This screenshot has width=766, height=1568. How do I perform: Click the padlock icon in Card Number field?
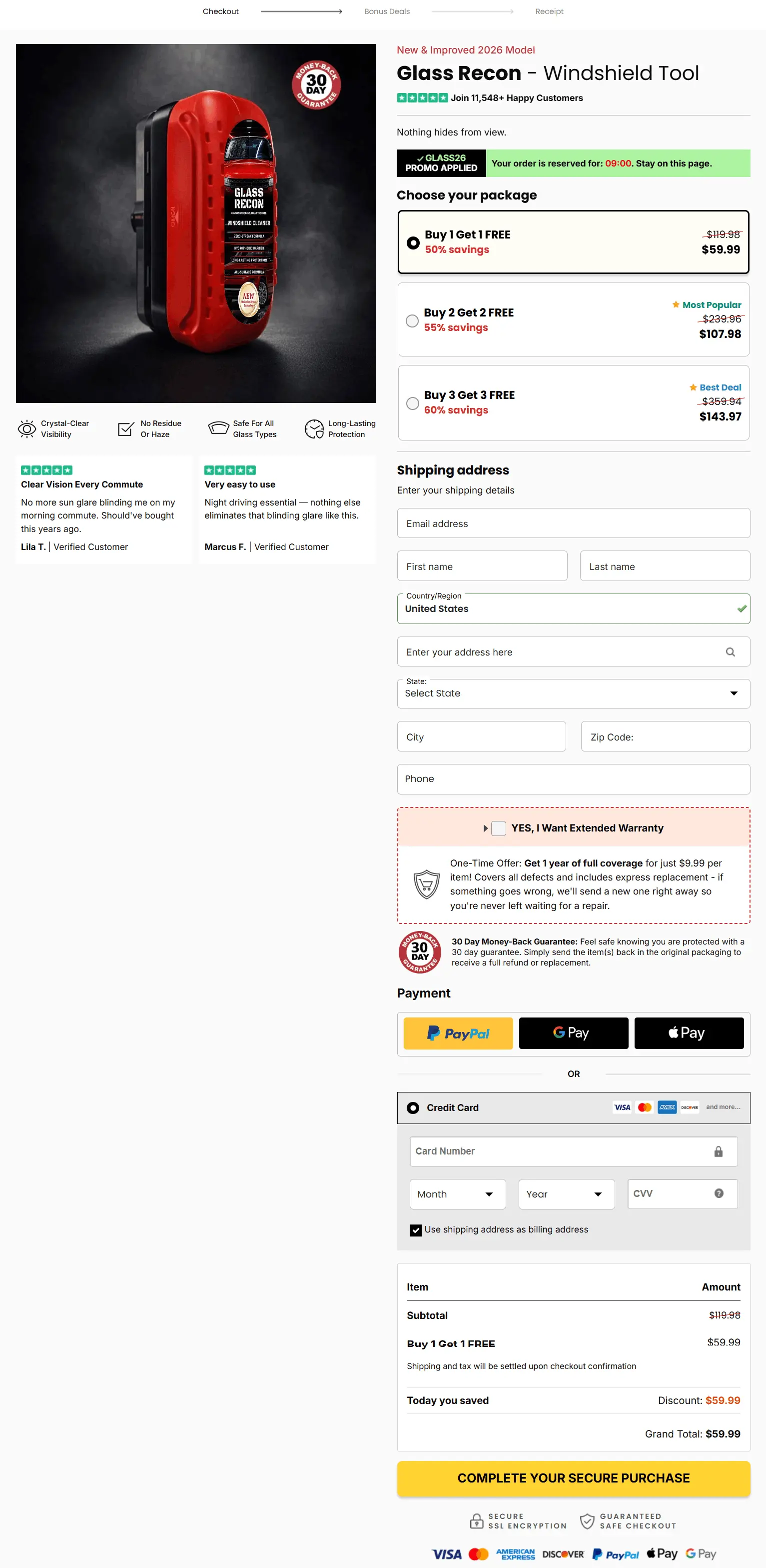[718, 1151]
